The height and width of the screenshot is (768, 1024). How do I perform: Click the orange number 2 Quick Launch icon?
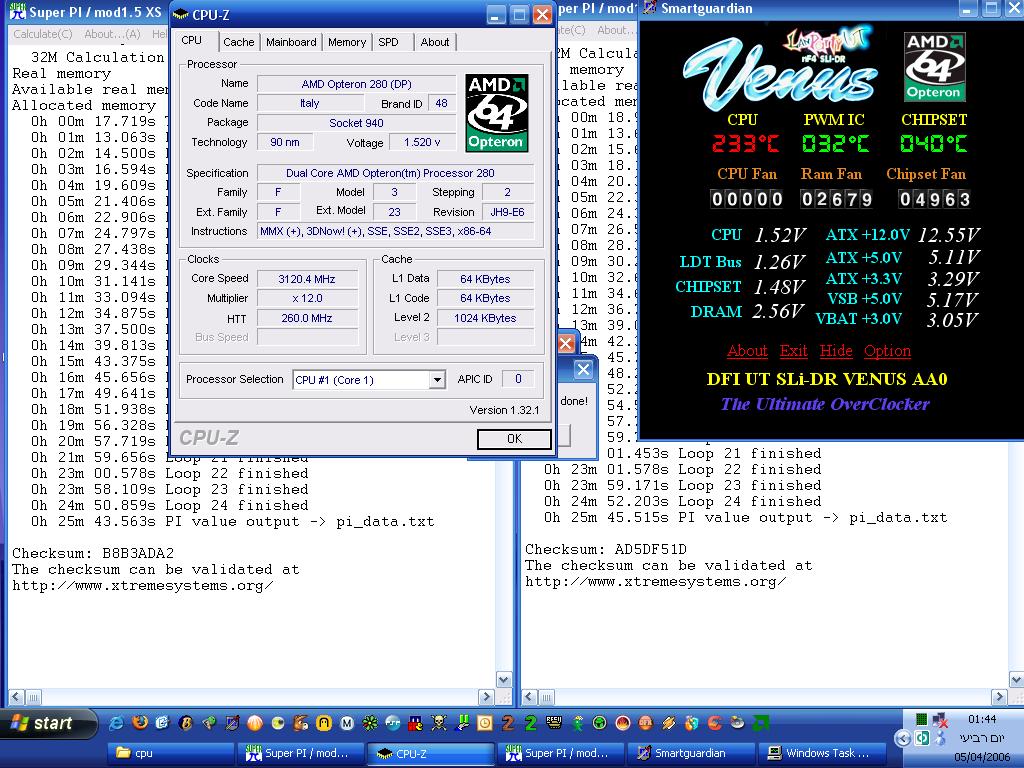(x=508, y=723)
